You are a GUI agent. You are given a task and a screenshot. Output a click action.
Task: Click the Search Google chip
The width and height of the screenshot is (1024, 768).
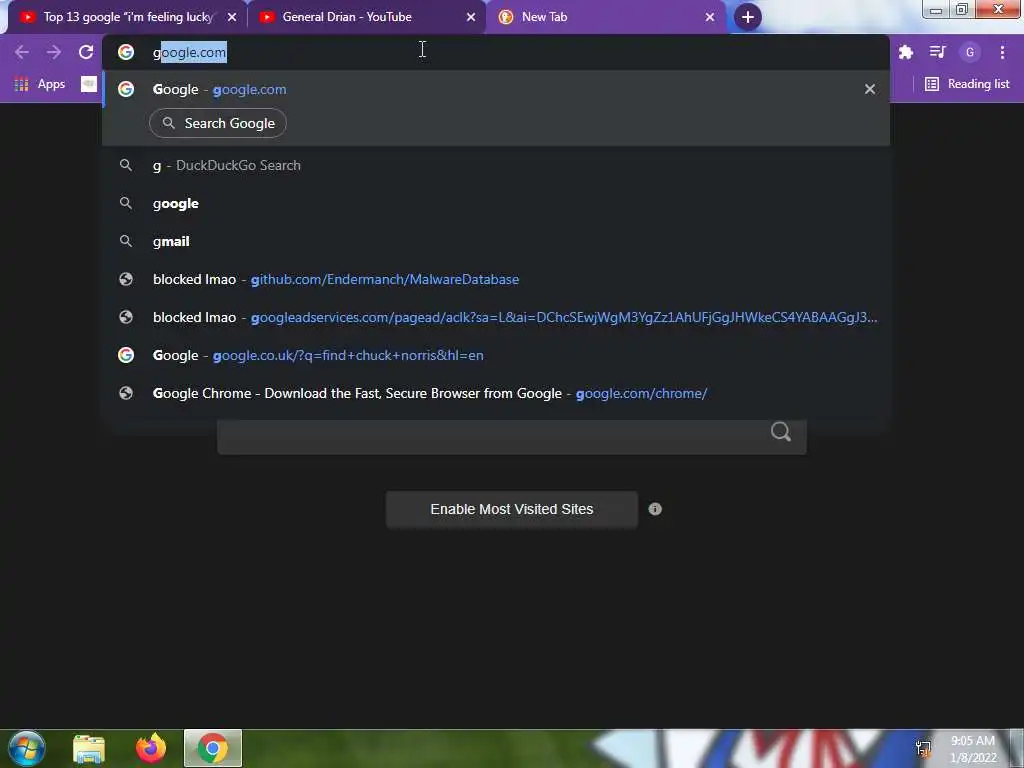click(217, 123)
